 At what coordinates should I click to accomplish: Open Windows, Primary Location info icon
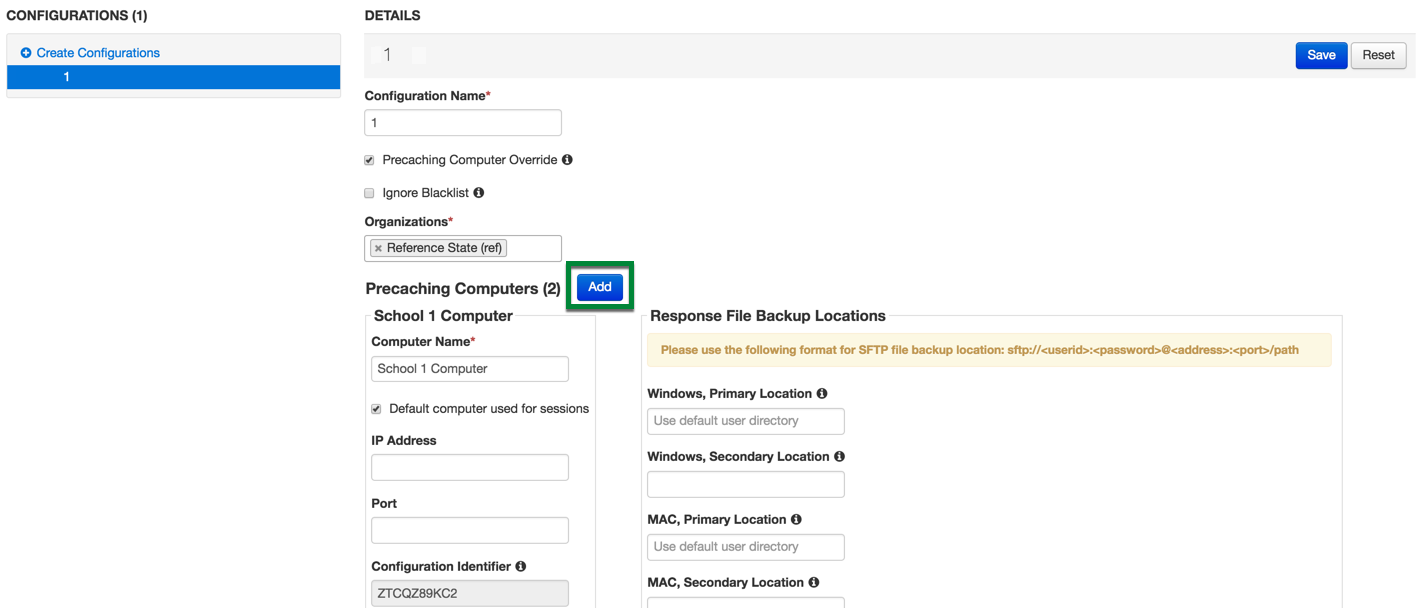(822, 394)
